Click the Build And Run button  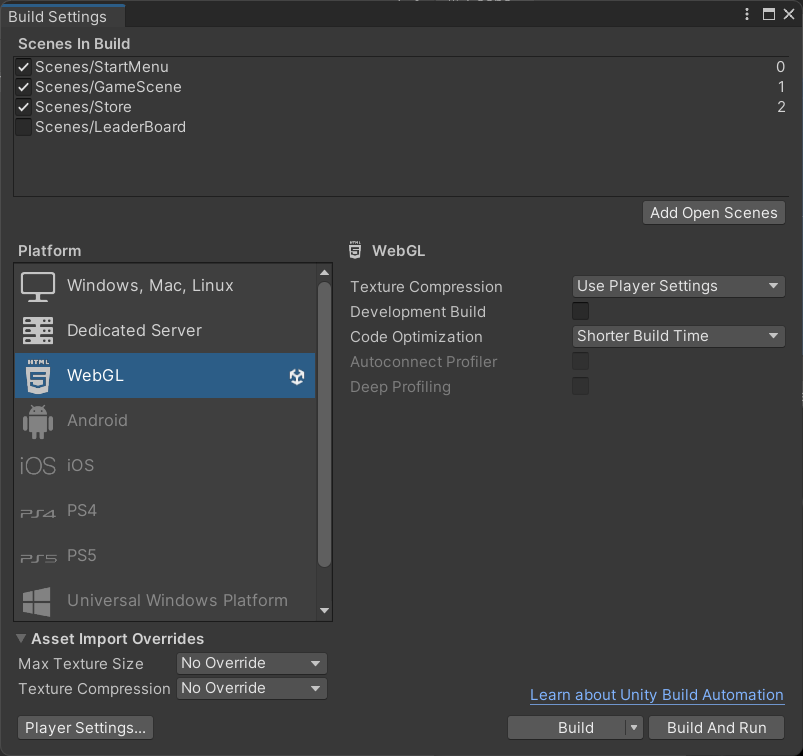point(716,728)
